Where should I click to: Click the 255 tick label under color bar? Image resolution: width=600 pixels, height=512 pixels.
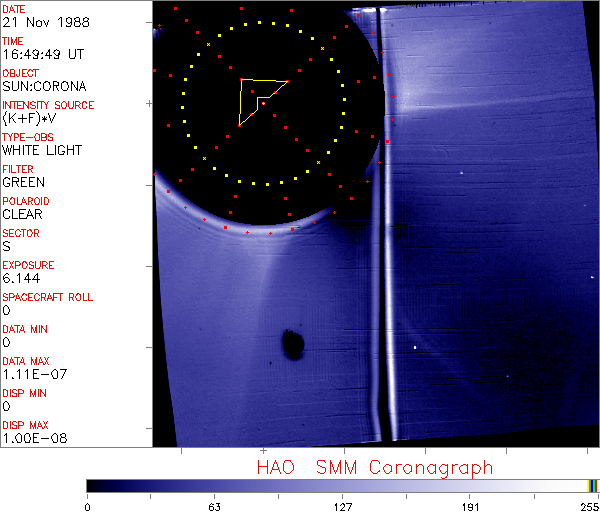[x=589, y=505]
